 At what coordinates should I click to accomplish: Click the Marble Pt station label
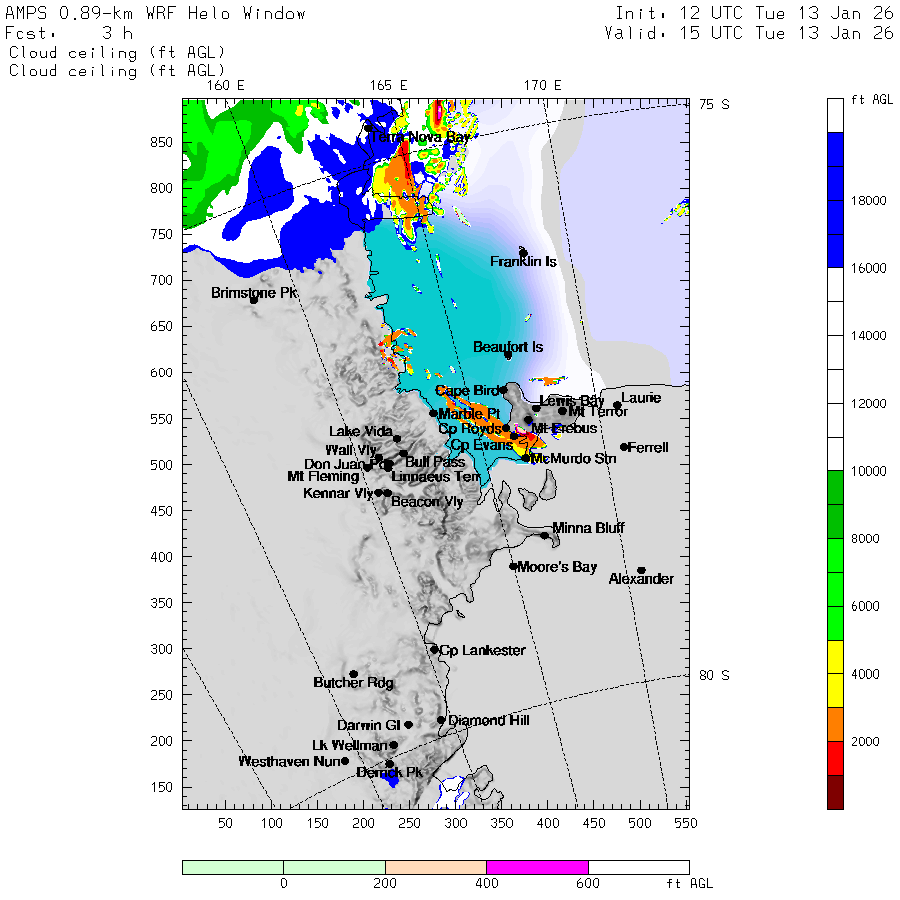[469, 414]
